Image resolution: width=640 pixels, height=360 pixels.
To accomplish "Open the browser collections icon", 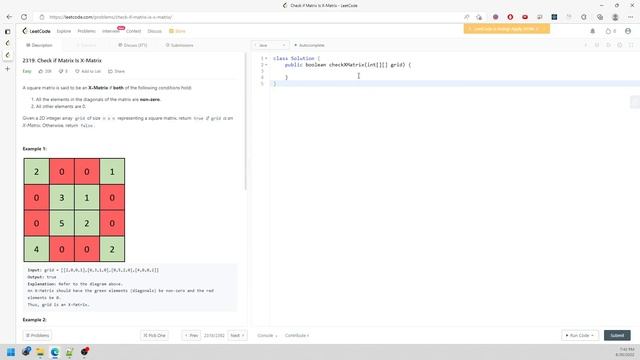I will (600, 17).
